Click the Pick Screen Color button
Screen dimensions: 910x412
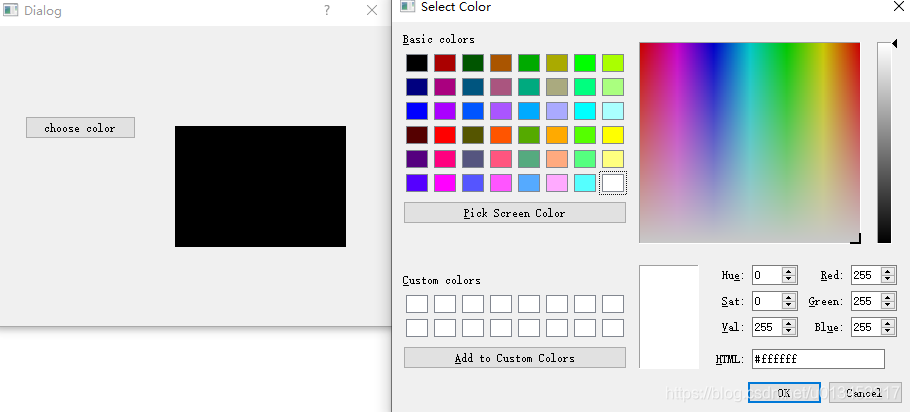tap(515, 213)
